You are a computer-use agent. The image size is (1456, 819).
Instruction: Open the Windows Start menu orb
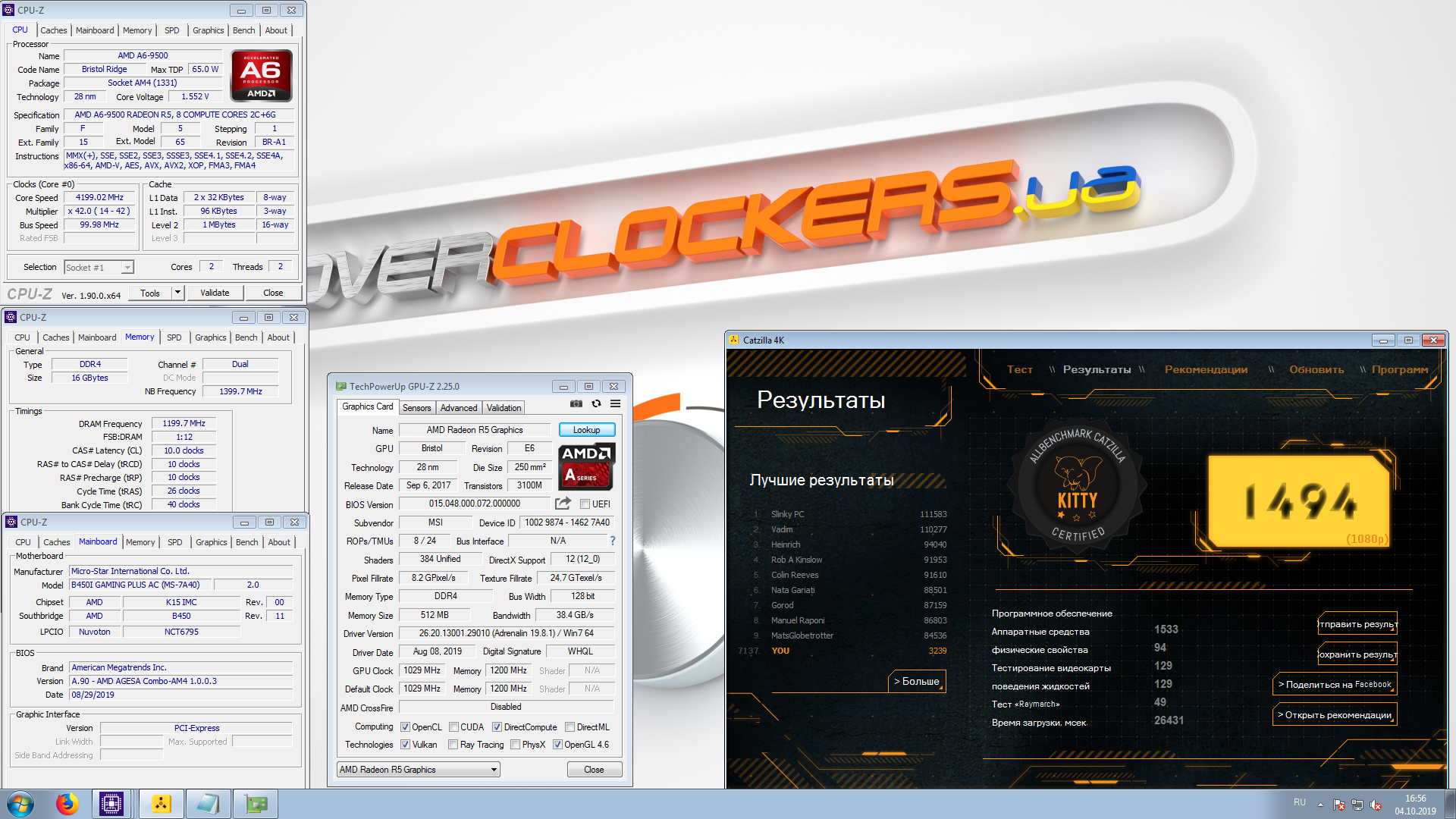pyautogui.click(x=20, y=804)
